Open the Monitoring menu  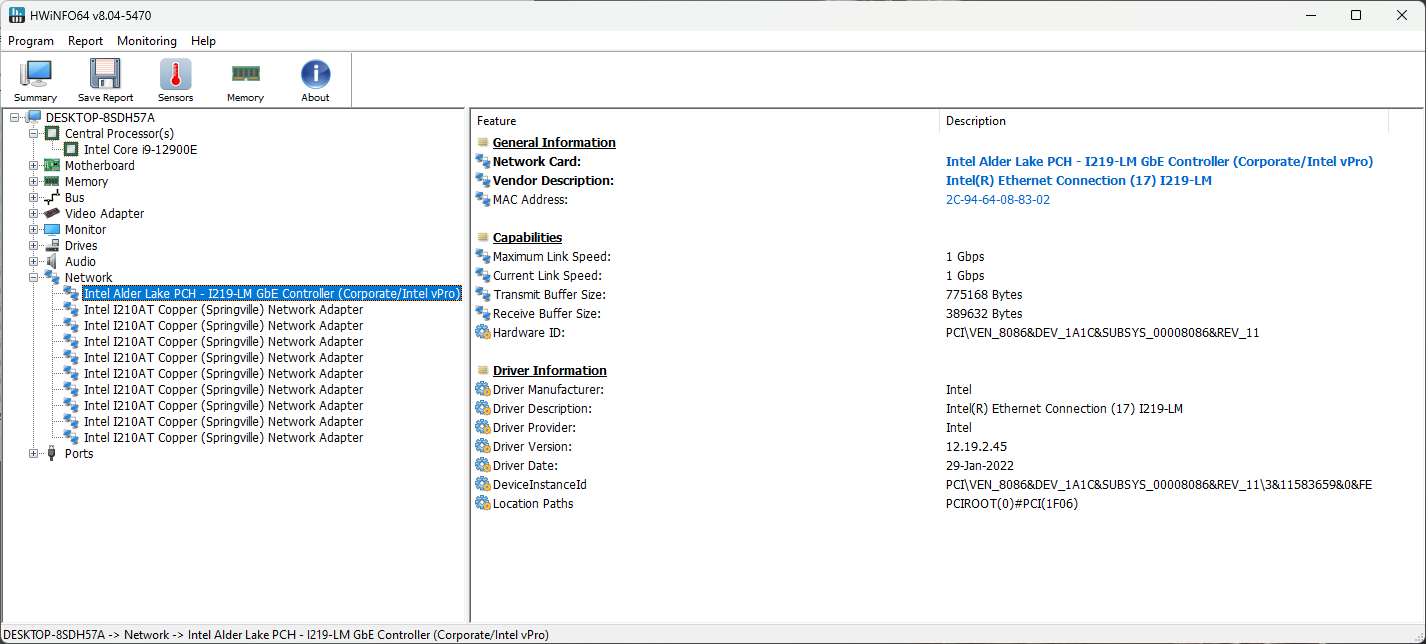pos(147,41)
